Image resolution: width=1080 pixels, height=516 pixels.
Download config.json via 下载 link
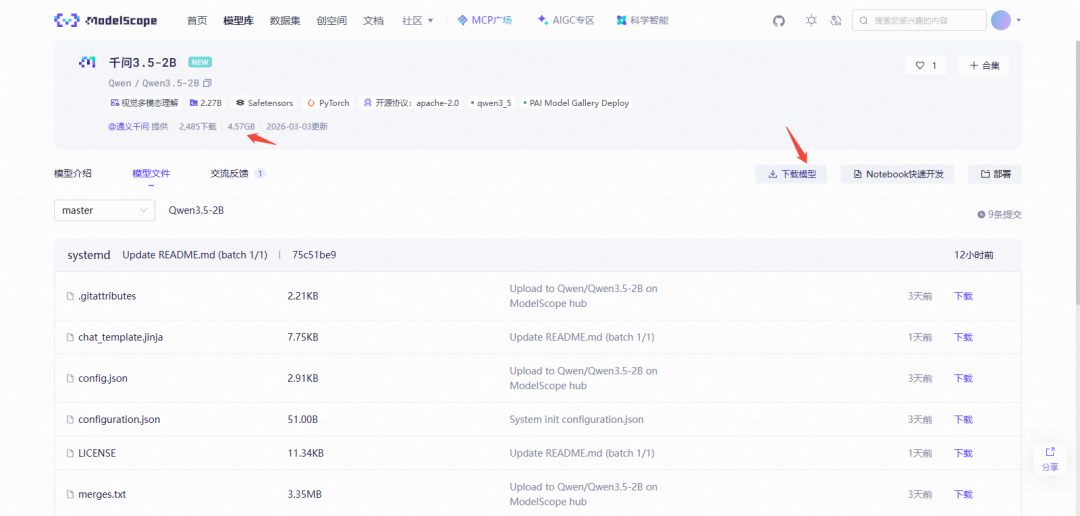pos(963,378)
